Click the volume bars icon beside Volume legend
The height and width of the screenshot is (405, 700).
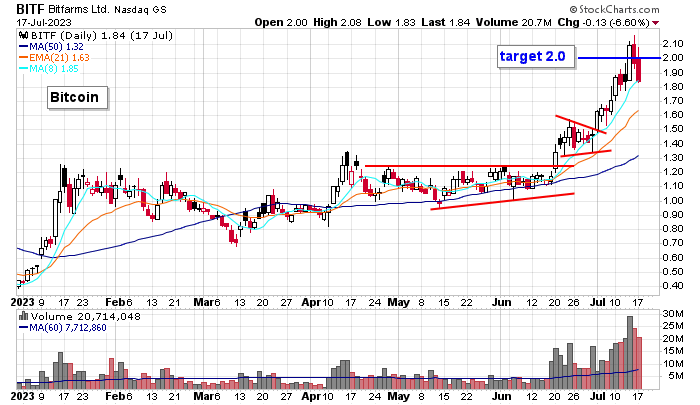point(23,316)
